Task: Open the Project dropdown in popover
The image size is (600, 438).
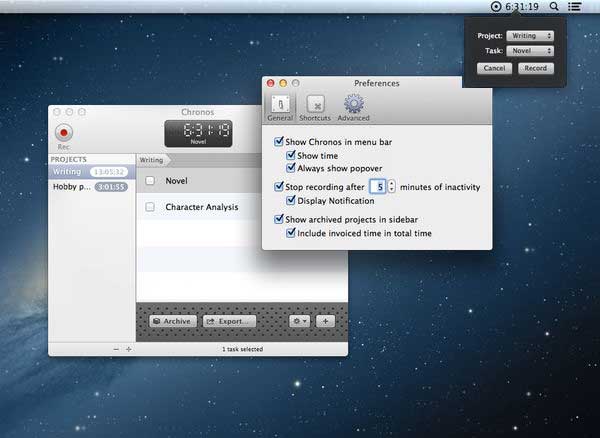Action: 530,36
